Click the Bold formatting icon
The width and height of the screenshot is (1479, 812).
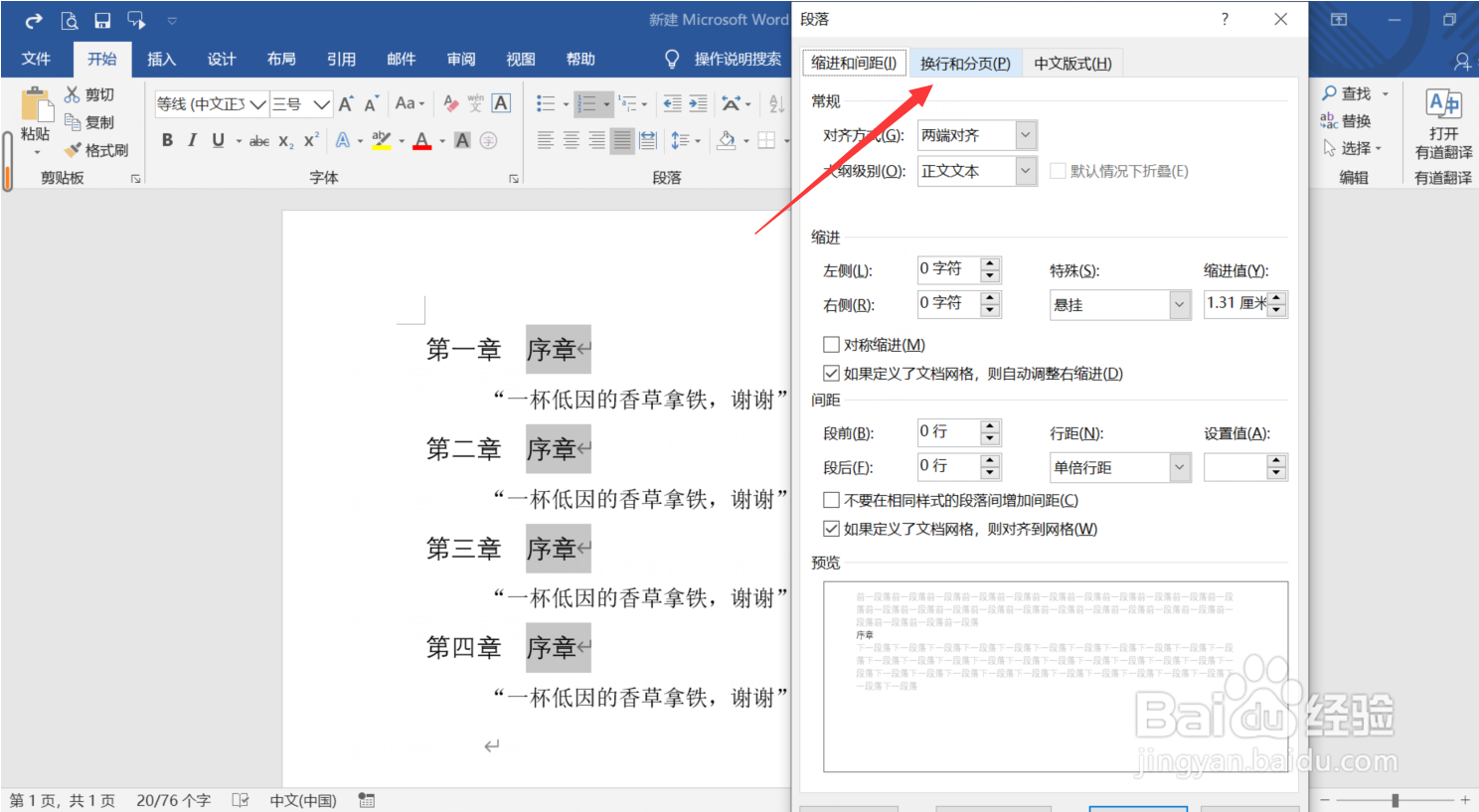(x=167, y=140)
